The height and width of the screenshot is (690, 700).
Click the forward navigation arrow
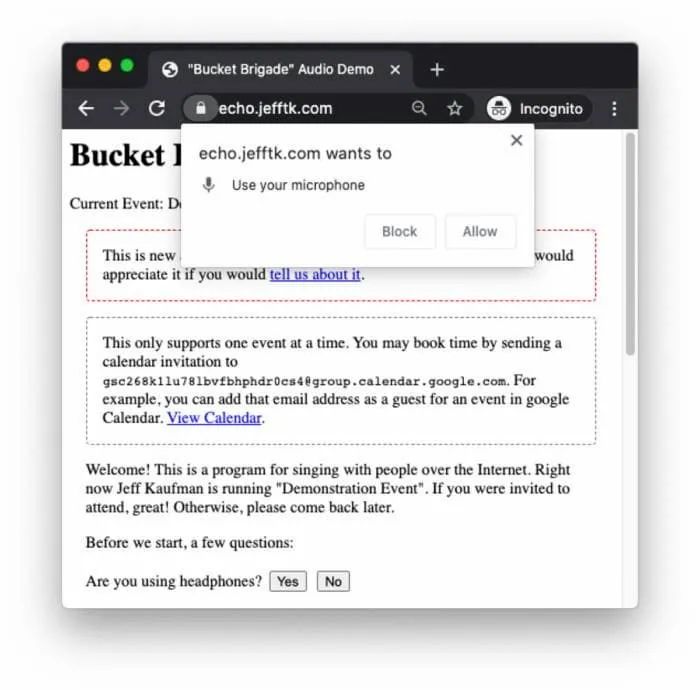click(x=121, y=108)
